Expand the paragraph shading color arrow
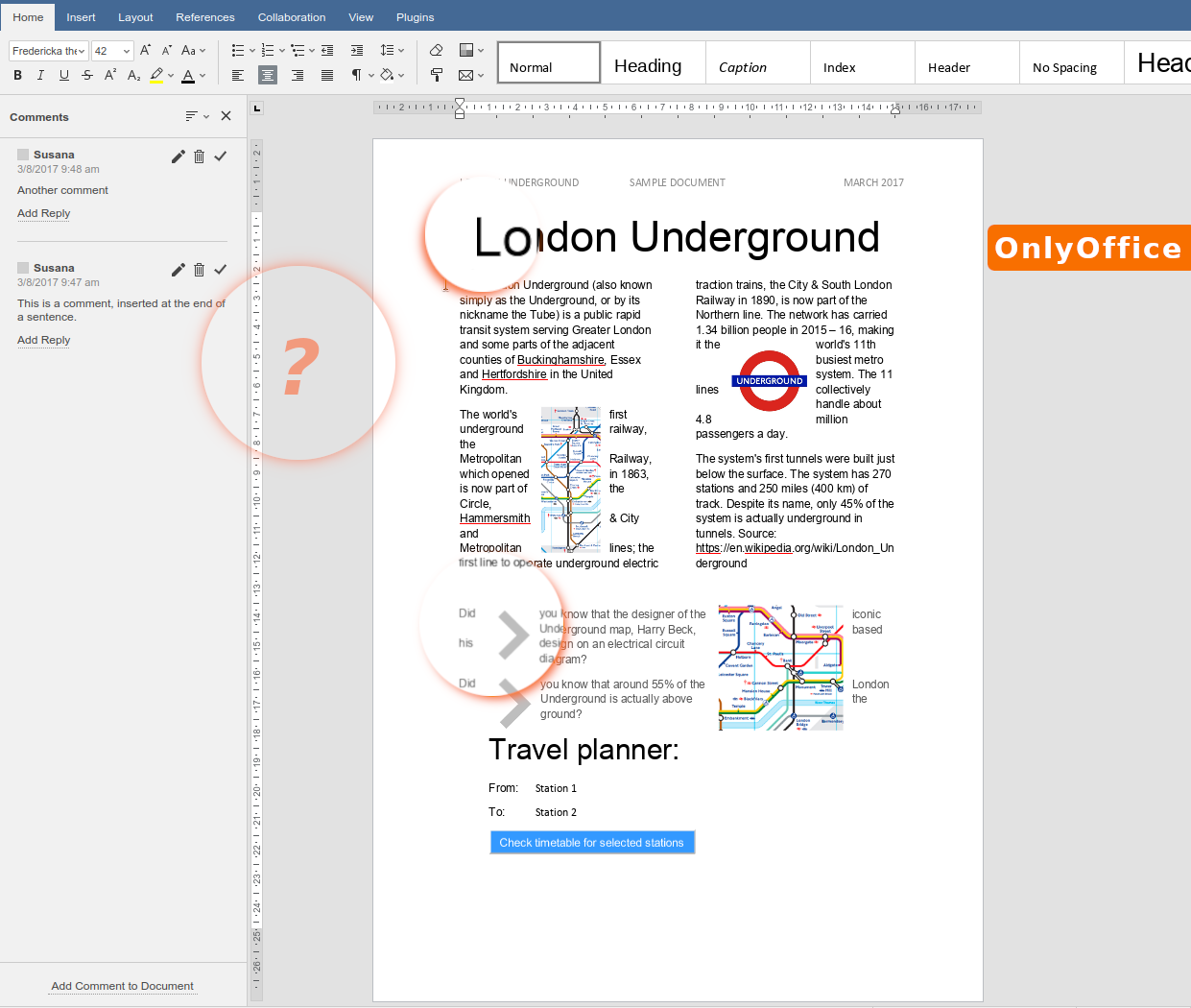Viewport: 1191px width, 1008px height. [401, 75]
